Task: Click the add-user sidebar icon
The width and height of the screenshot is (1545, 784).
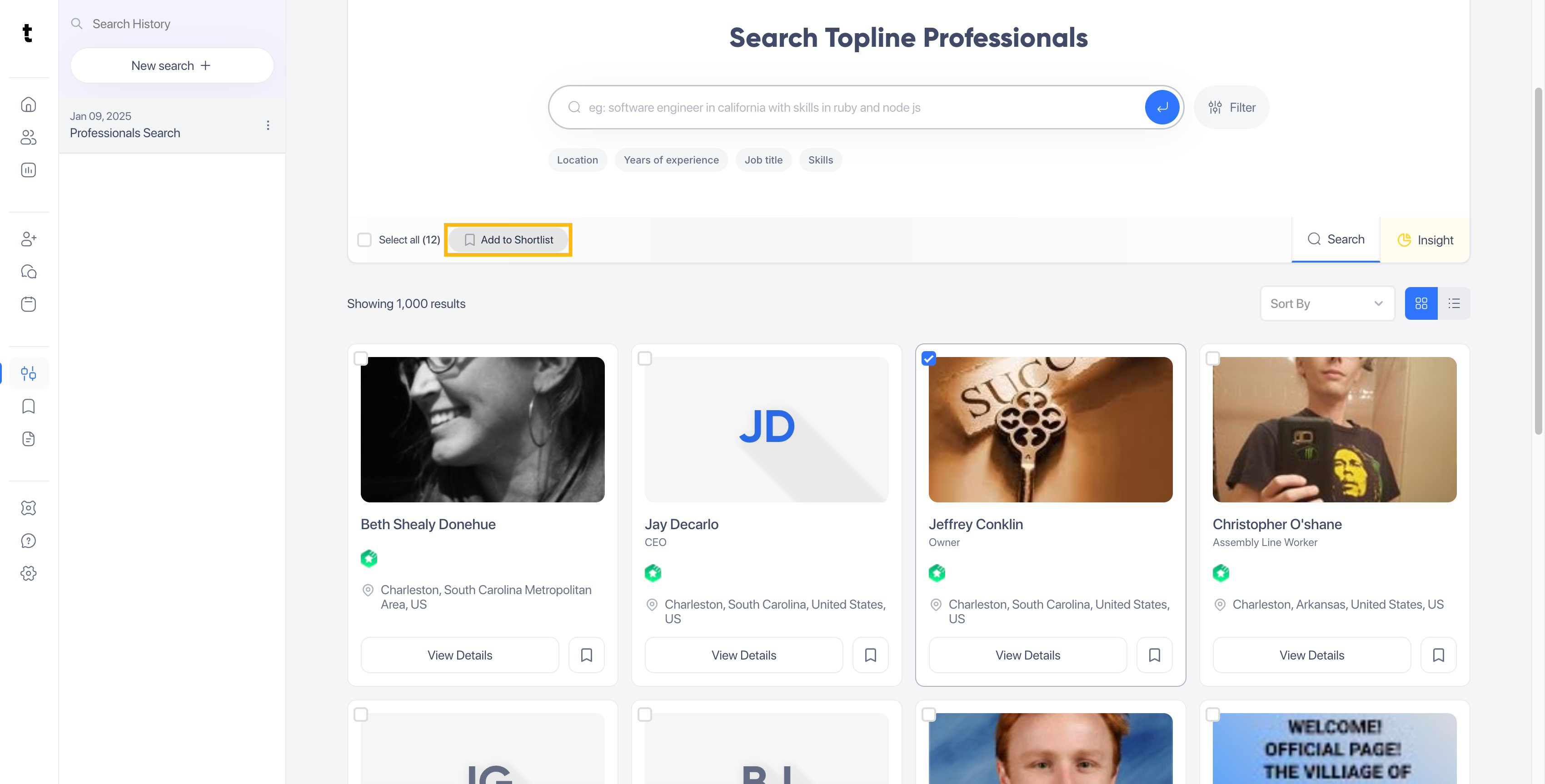Action: 28,239
